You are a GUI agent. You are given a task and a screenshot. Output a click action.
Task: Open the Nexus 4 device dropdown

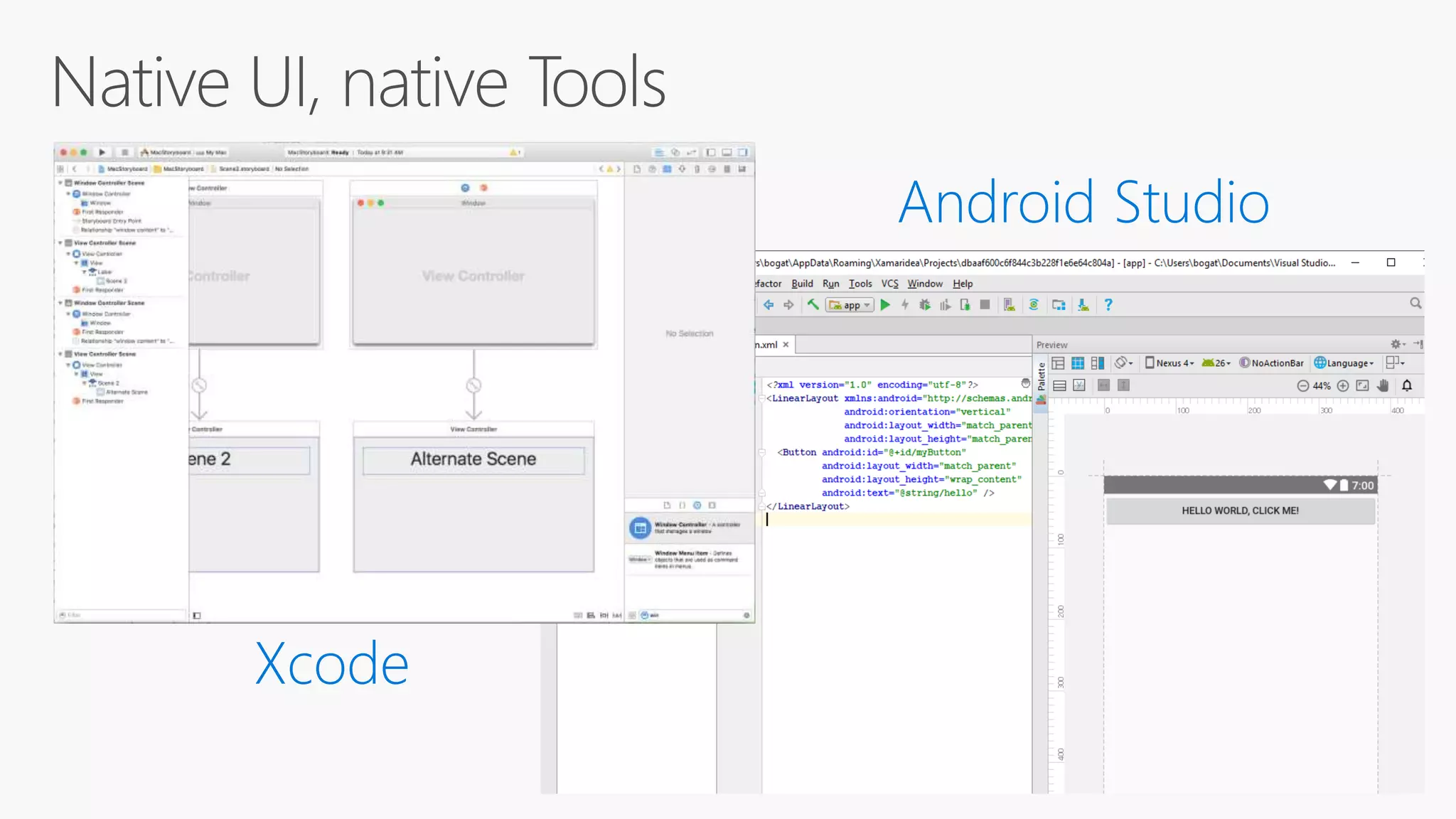tap(1169, 363)
